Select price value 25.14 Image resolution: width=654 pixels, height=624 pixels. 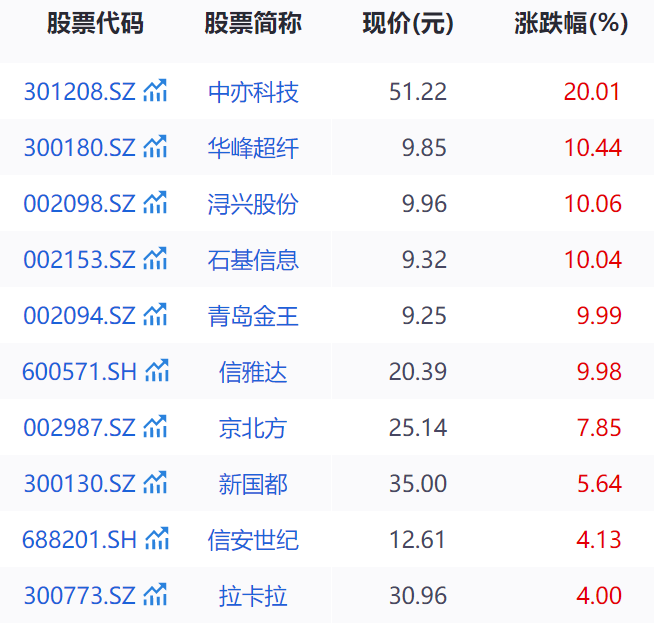(418, 428)
